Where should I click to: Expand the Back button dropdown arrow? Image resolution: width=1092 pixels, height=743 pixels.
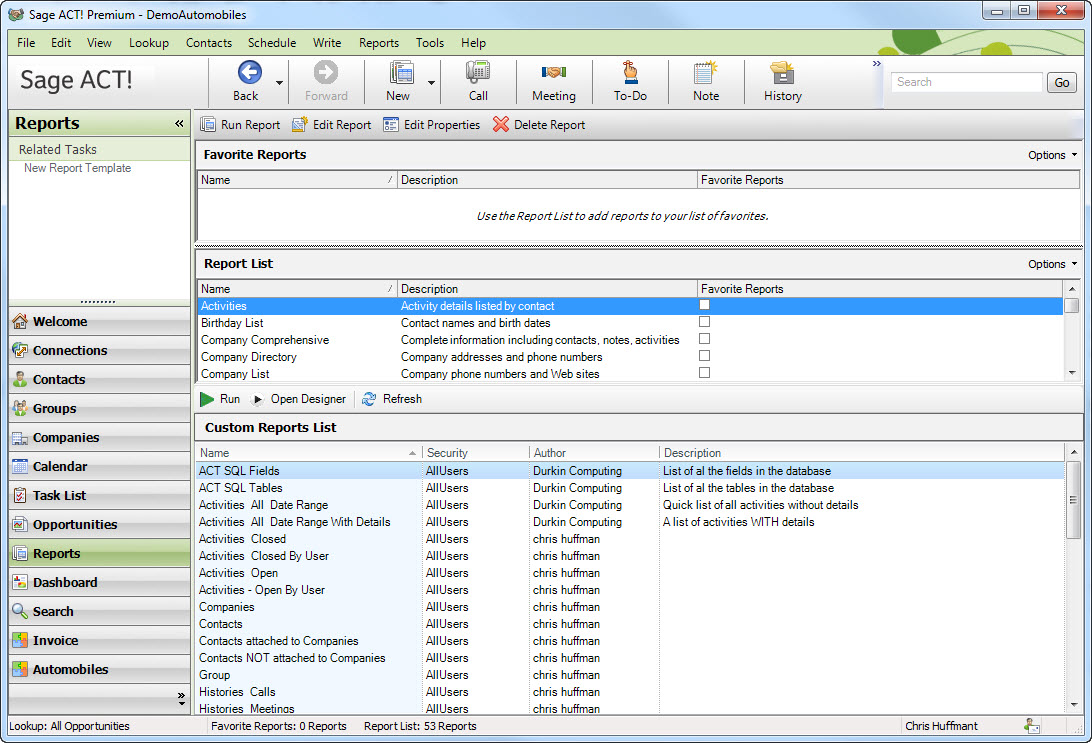coord(279,83)
